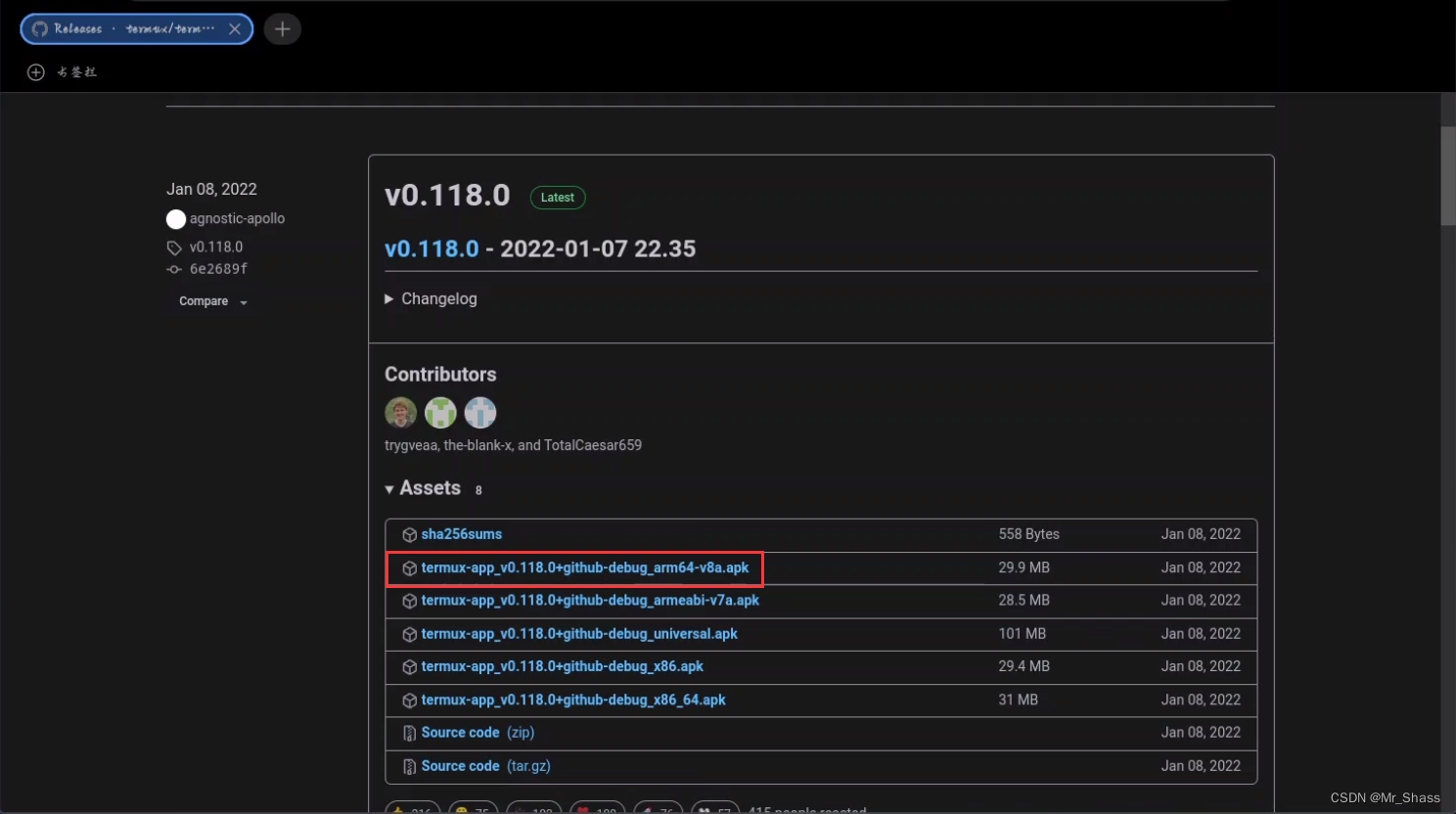Open trygveaa contributor avatar
This screenshot has width=1456, height=814.
point(401,413)
